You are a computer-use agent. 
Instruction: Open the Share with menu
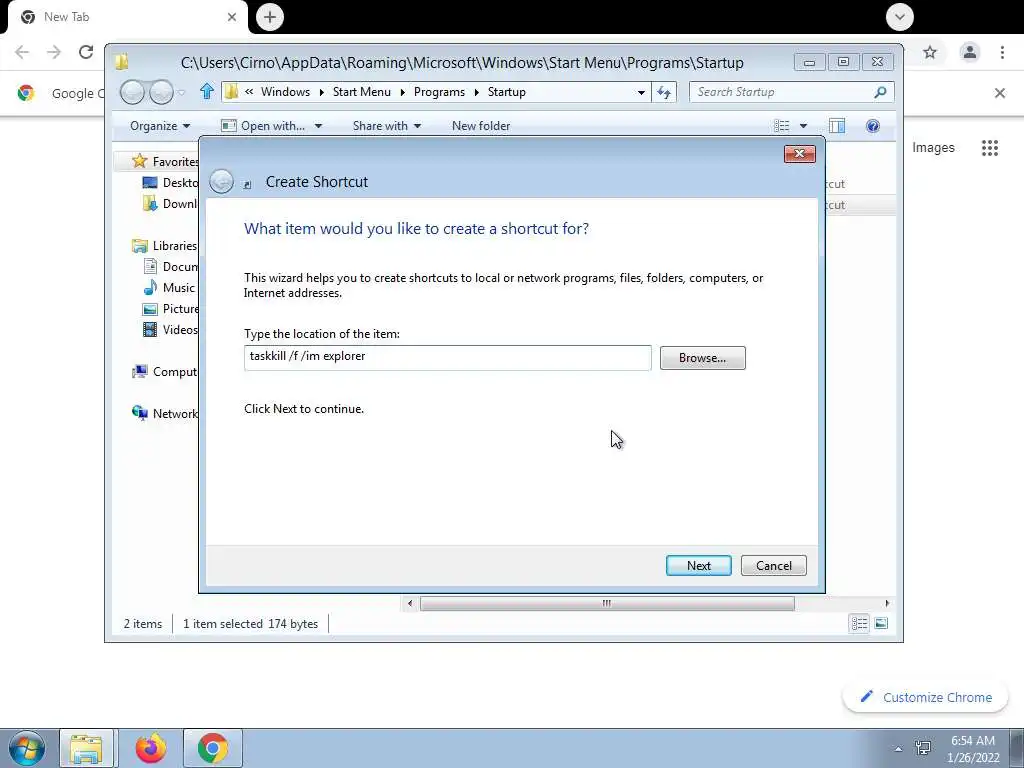click(387, 126)
